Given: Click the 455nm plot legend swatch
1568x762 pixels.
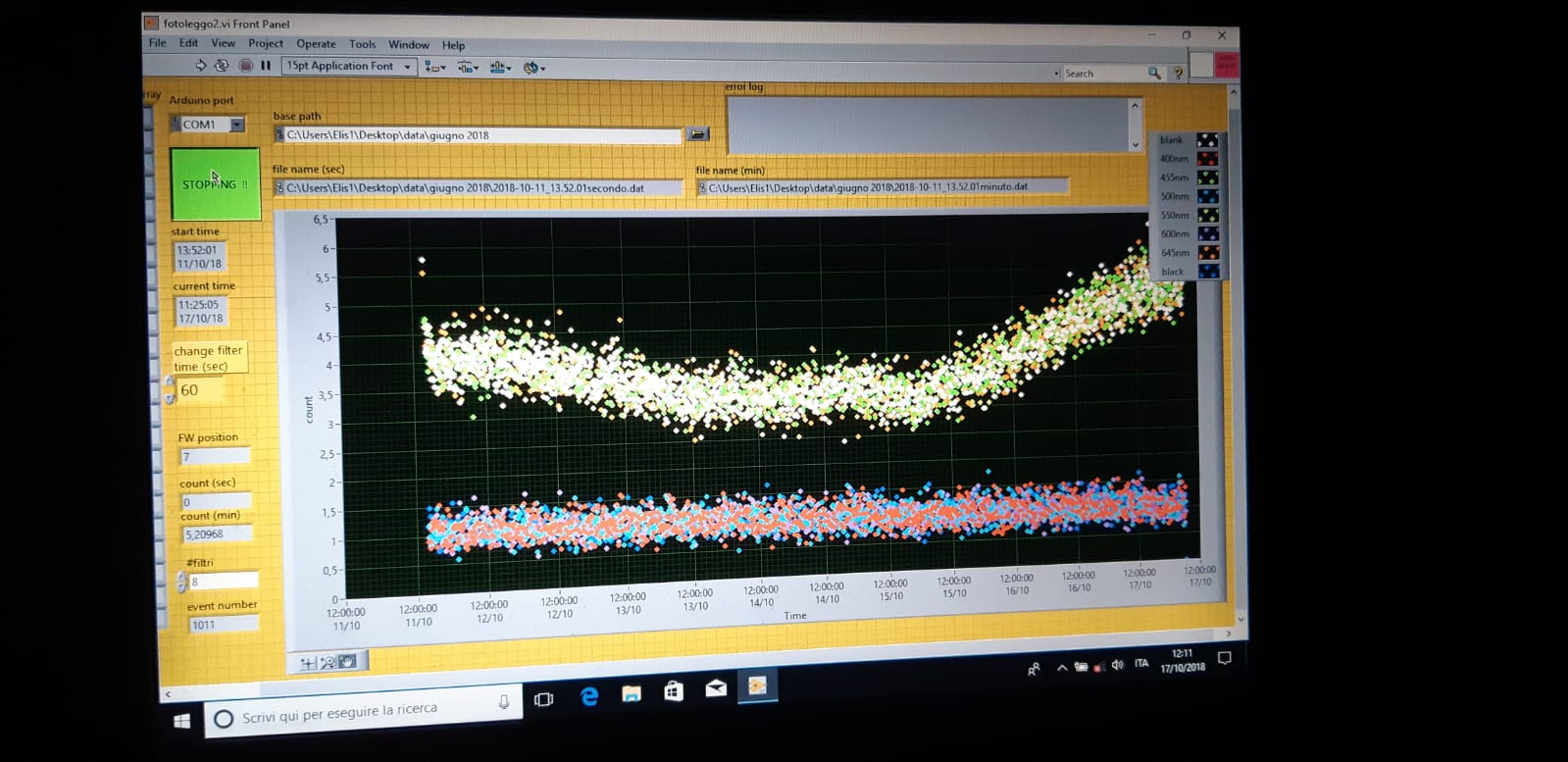Looking at the screenshot, I should (x=1207, y=178).
